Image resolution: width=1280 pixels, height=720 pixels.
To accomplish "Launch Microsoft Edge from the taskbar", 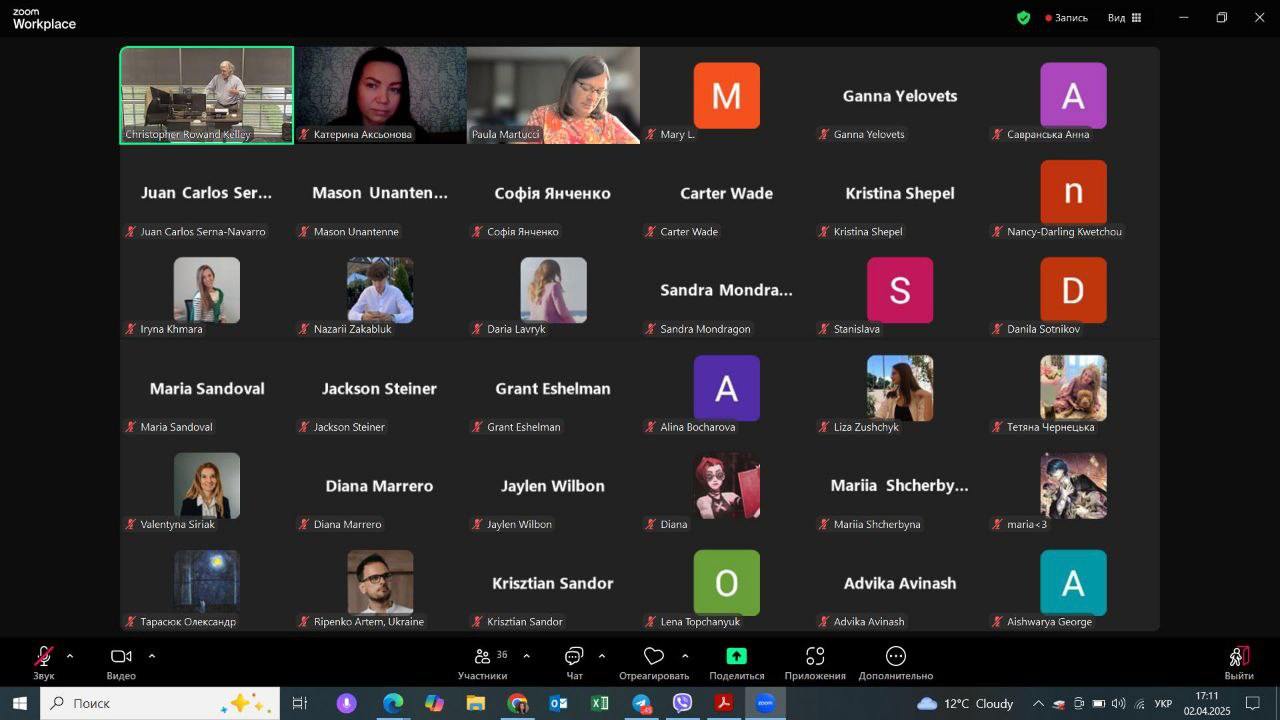I will click(x=392, y=703).
